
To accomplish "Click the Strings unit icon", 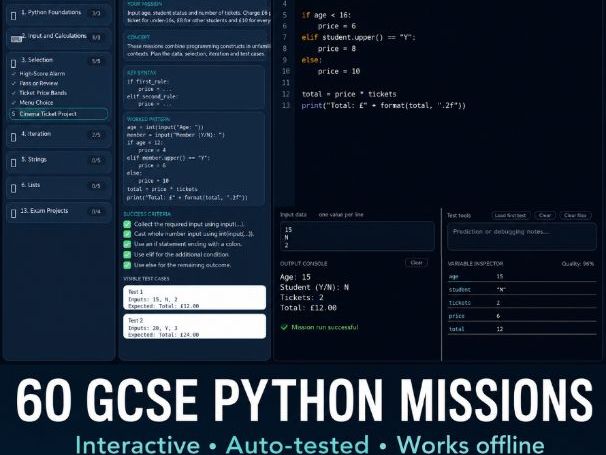I will point(14,163).
